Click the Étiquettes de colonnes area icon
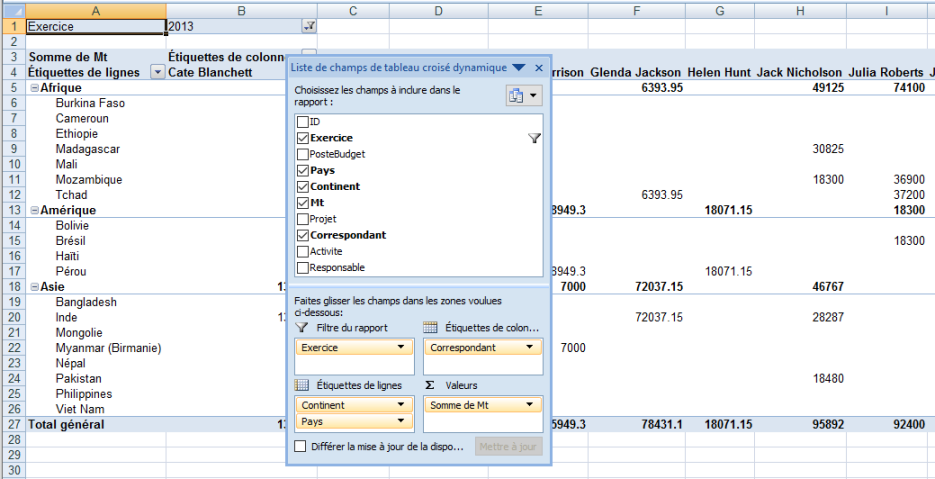 [431, 328]
